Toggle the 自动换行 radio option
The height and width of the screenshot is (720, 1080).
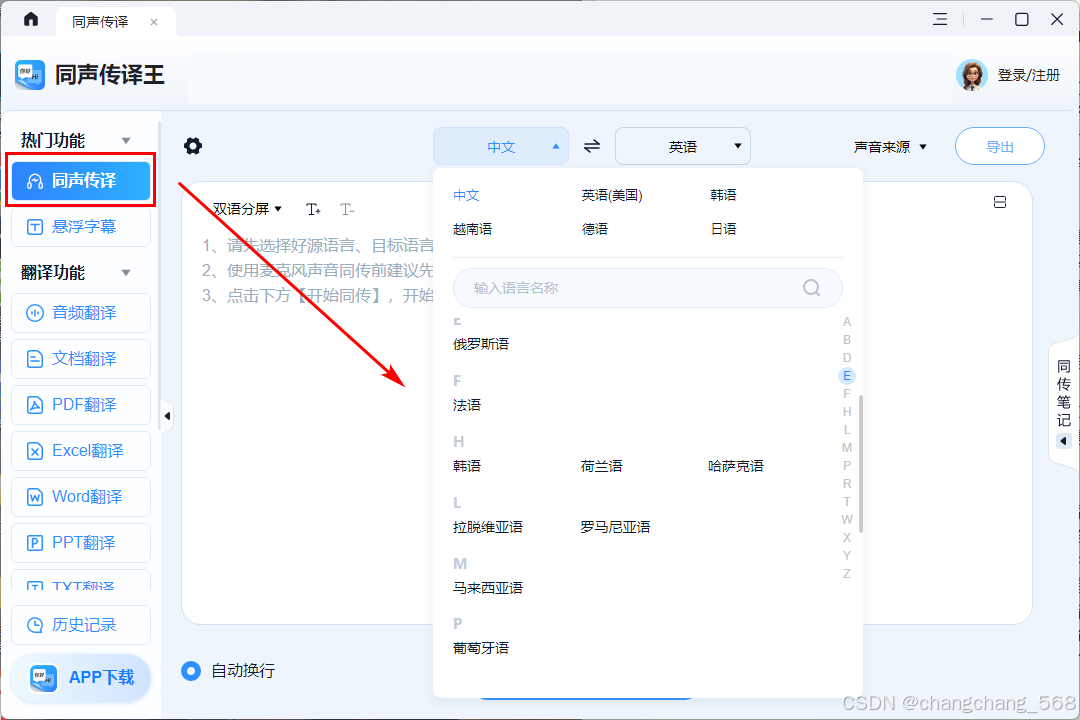[x=191, y=670]
